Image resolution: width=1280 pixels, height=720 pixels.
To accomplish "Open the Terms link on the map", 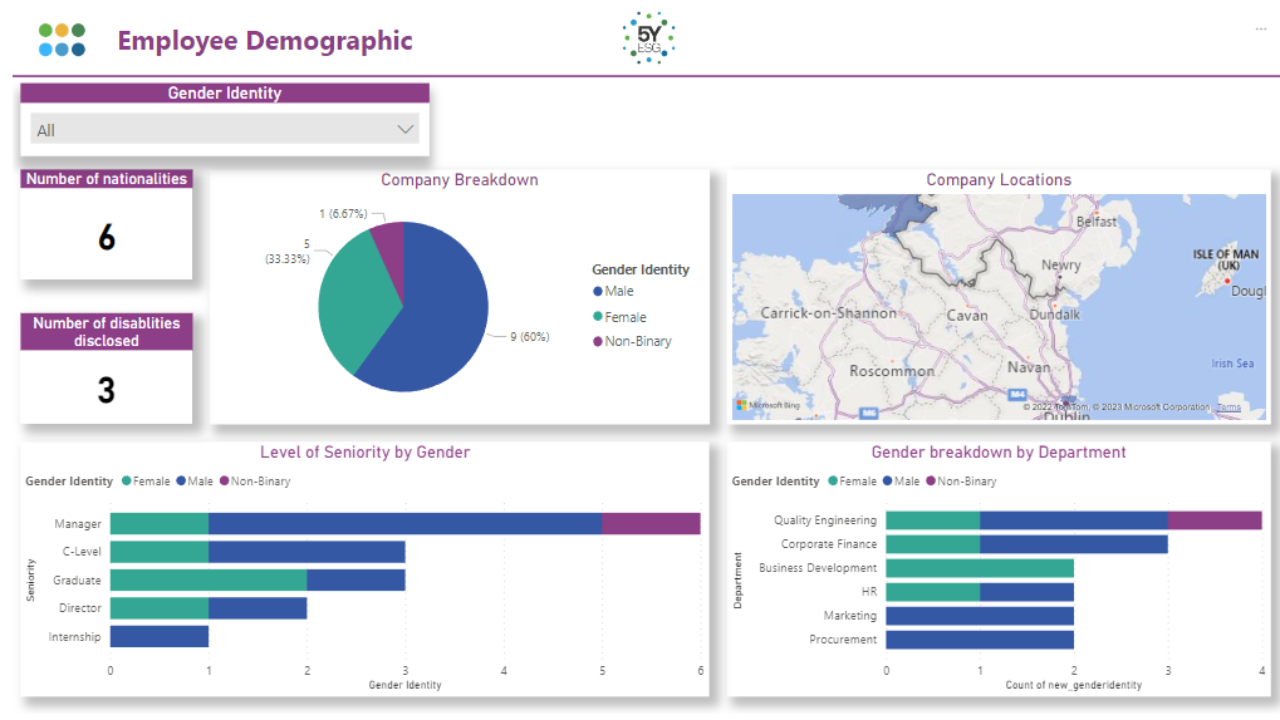I will point(1229,406).
